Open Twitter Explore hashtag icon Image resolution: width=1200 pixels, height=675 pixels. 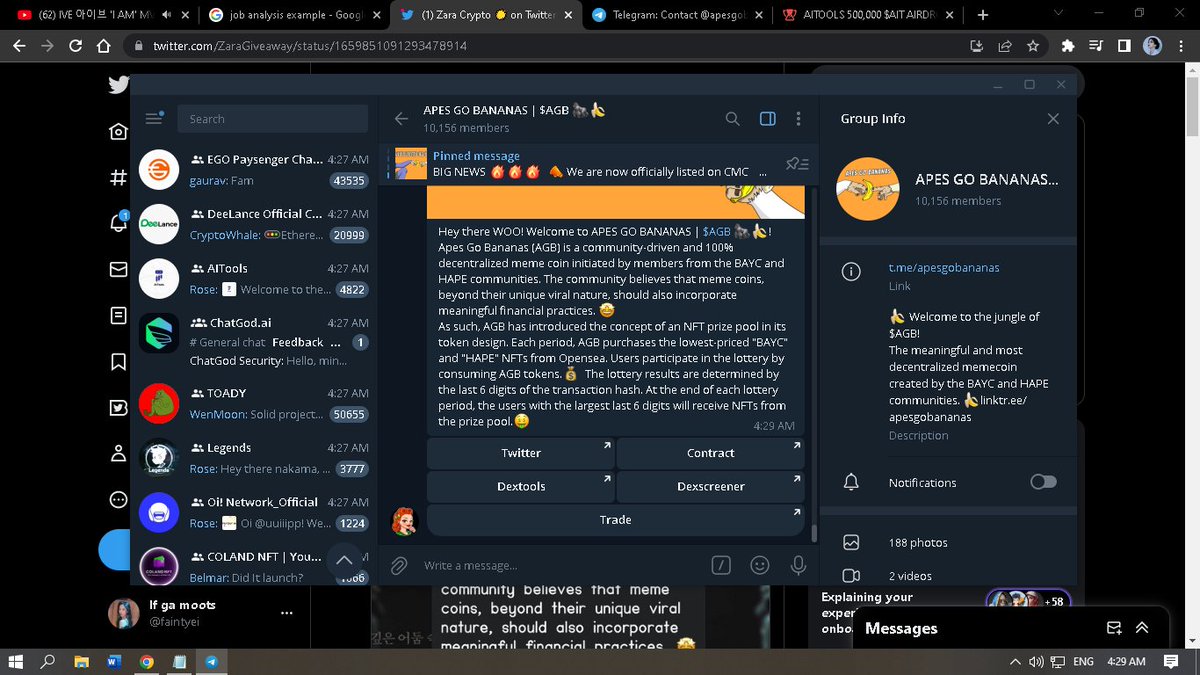point(118,178)
